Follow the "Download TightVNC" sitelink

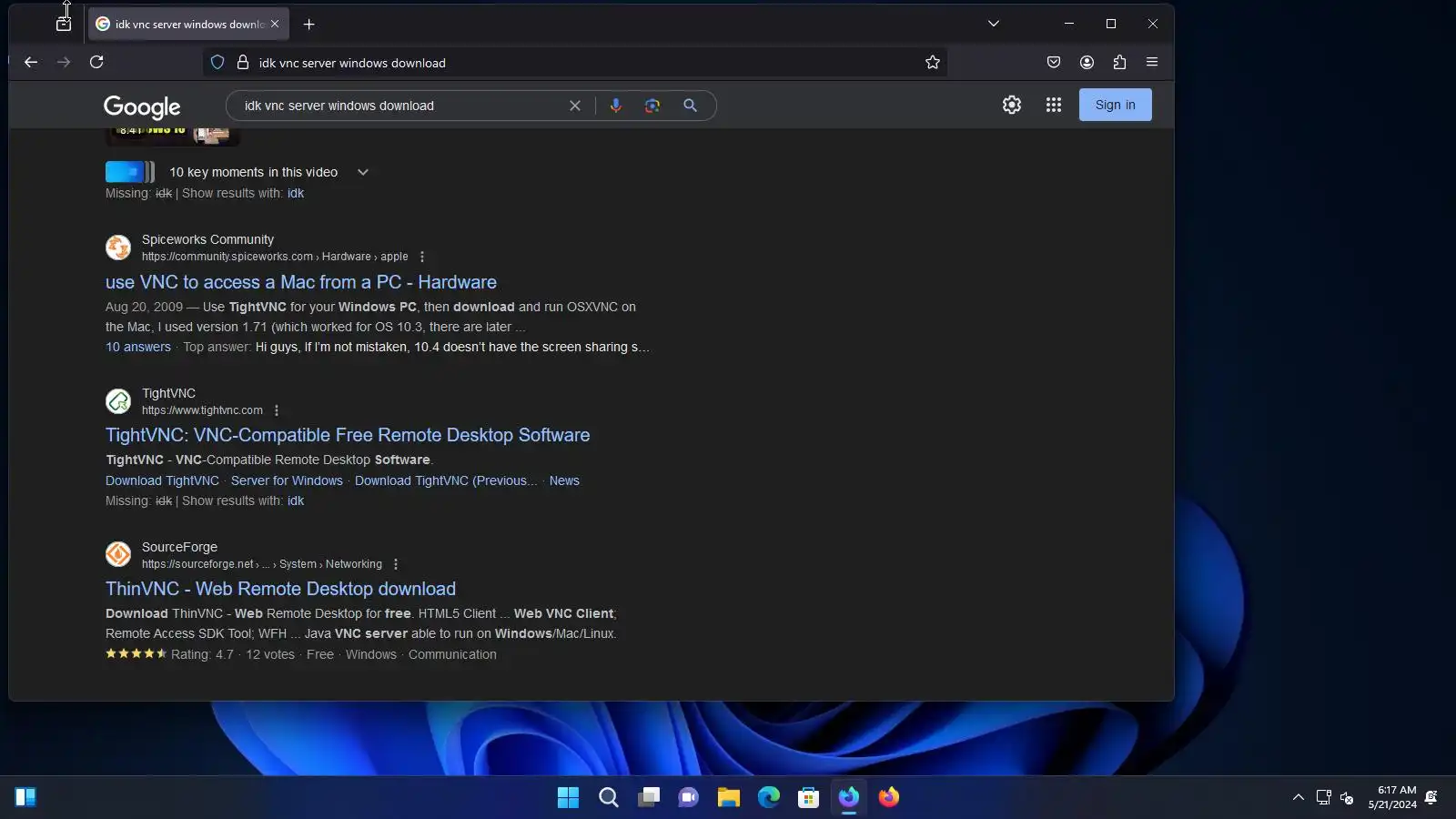pyautogui.click(x=162, y=480)
